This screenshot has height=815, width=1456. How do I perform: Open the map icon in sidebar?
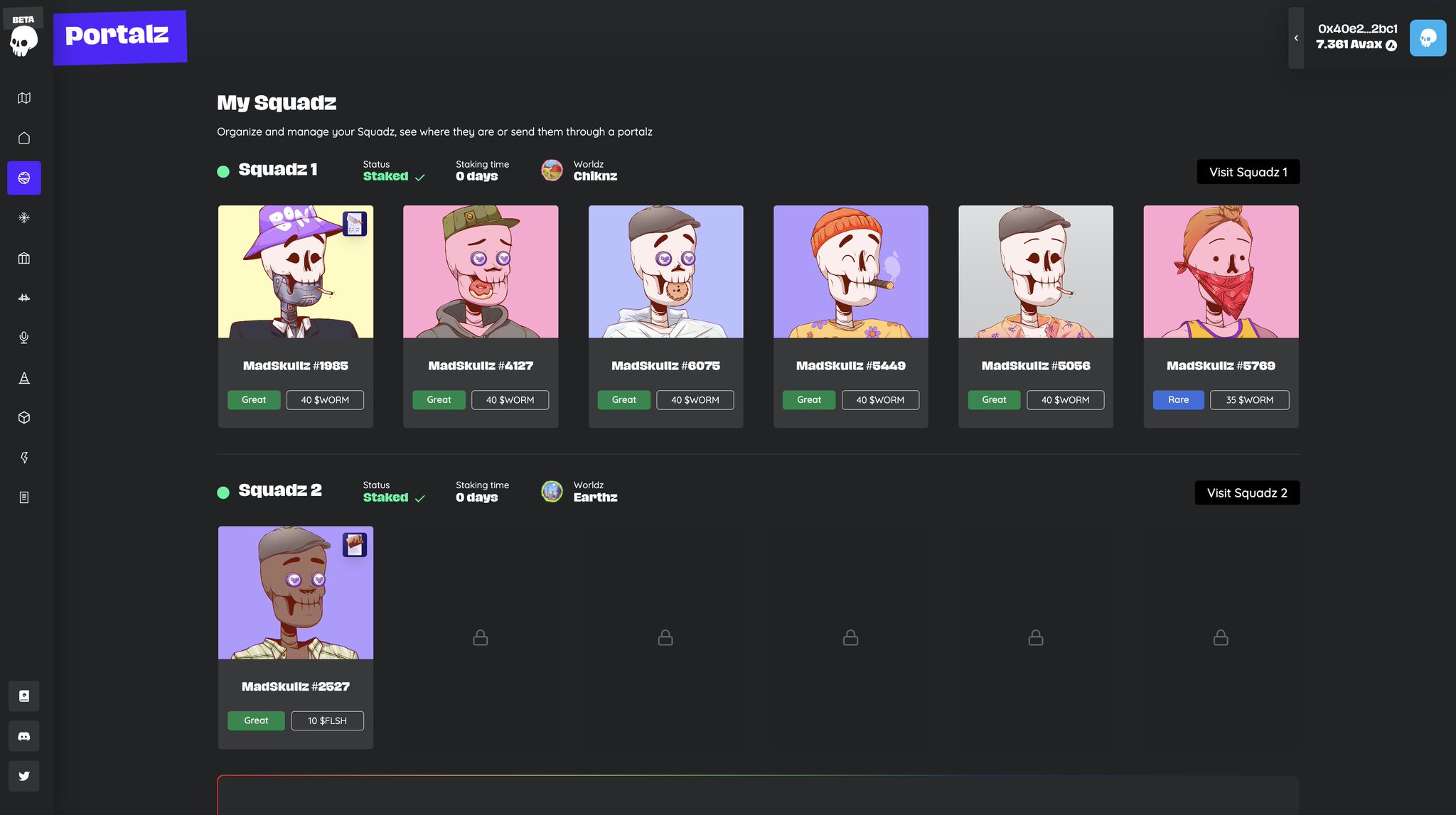[x=24, y=98]
